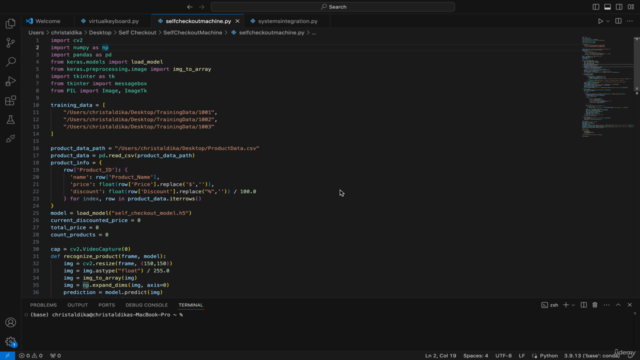Click the remote window indicator in status bar
The image size is (640, 360).
(7, 356)
